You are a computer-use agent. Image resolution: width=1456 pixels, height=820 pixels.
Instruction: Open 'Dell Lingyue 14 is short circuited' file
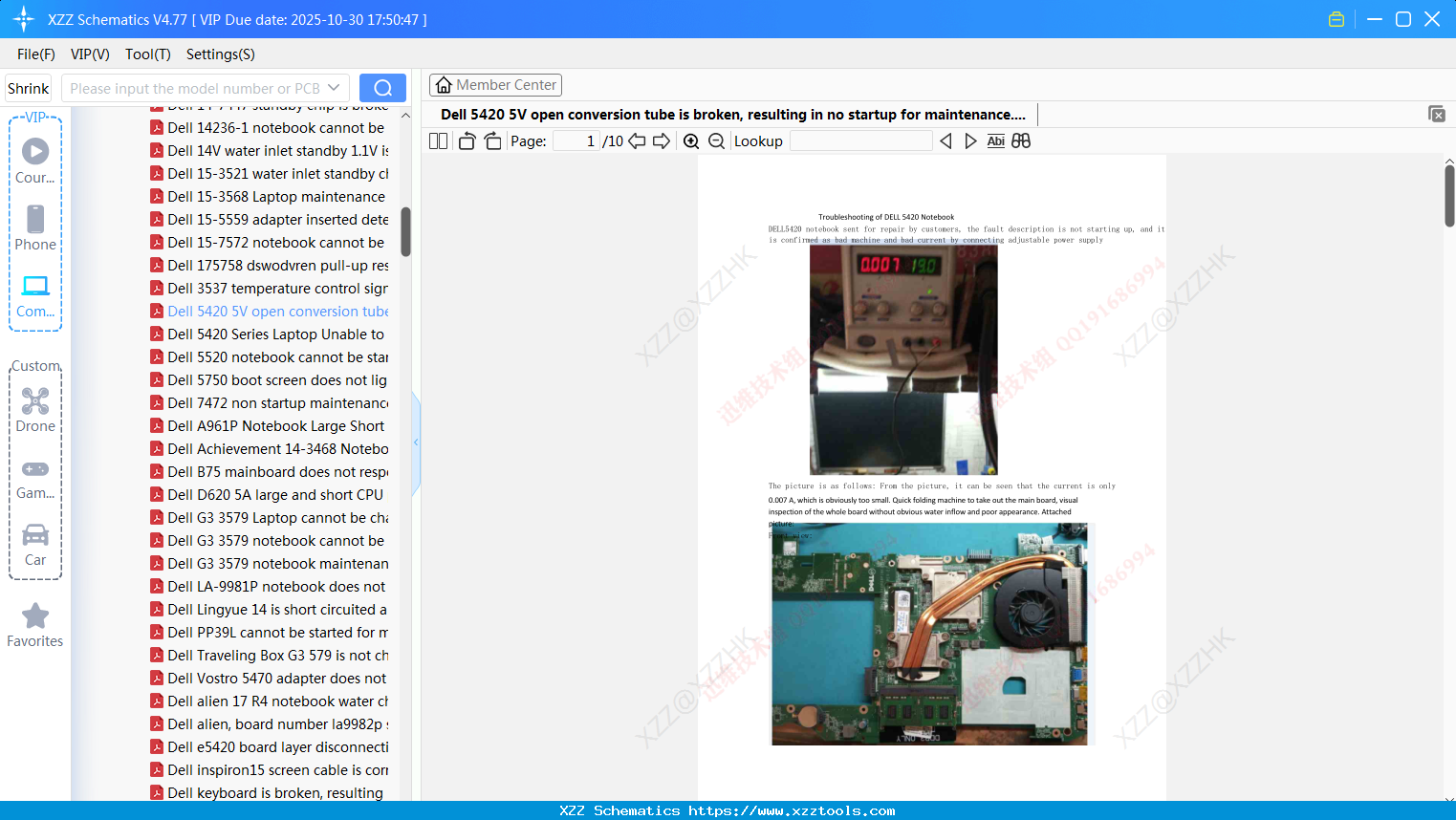click(x=269, y=610)
